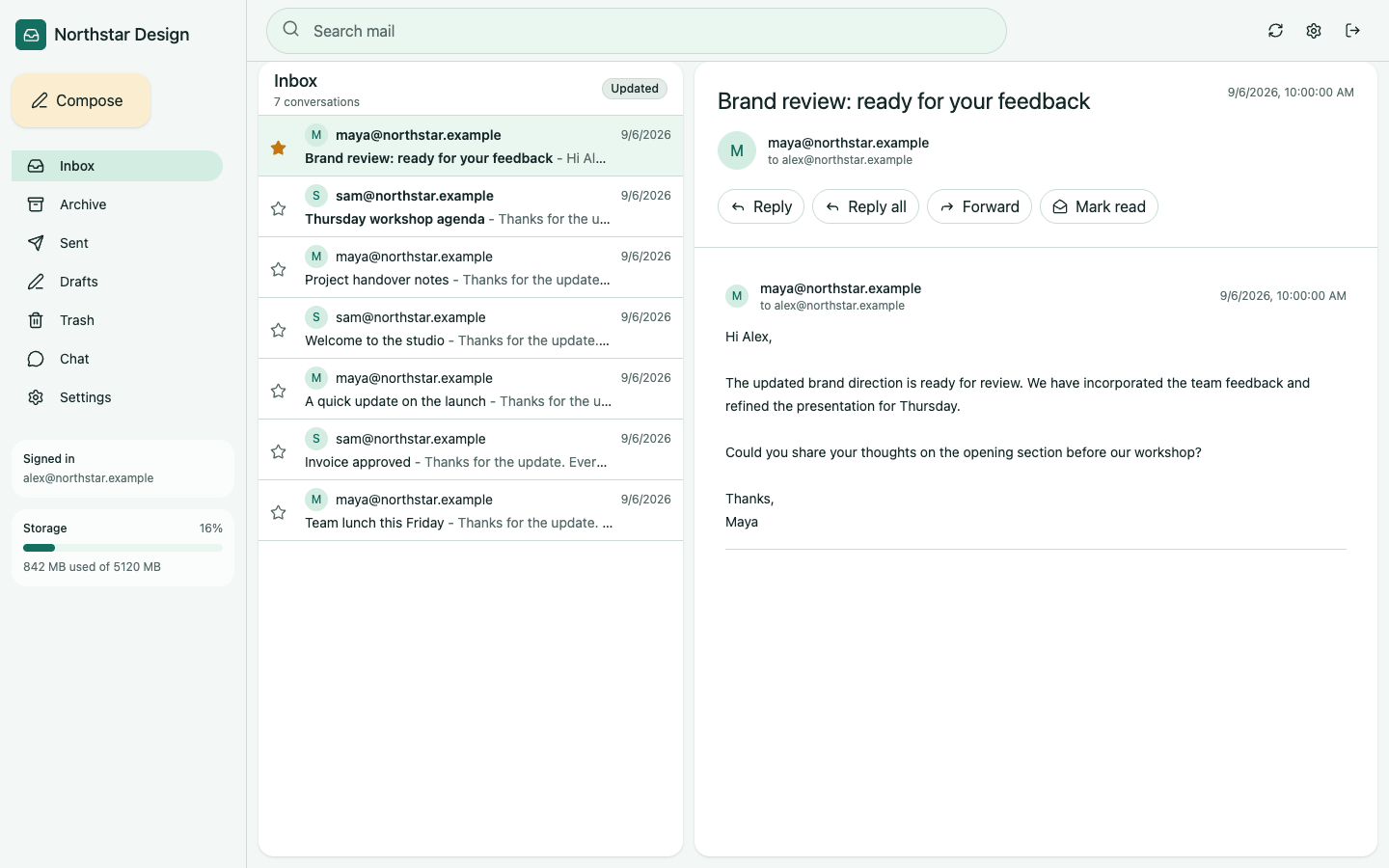Image resolution: width=1389 pixels, height=868 pixels.
Task: Click the large M sender avatar in header
Action: (x=737, y=150)
